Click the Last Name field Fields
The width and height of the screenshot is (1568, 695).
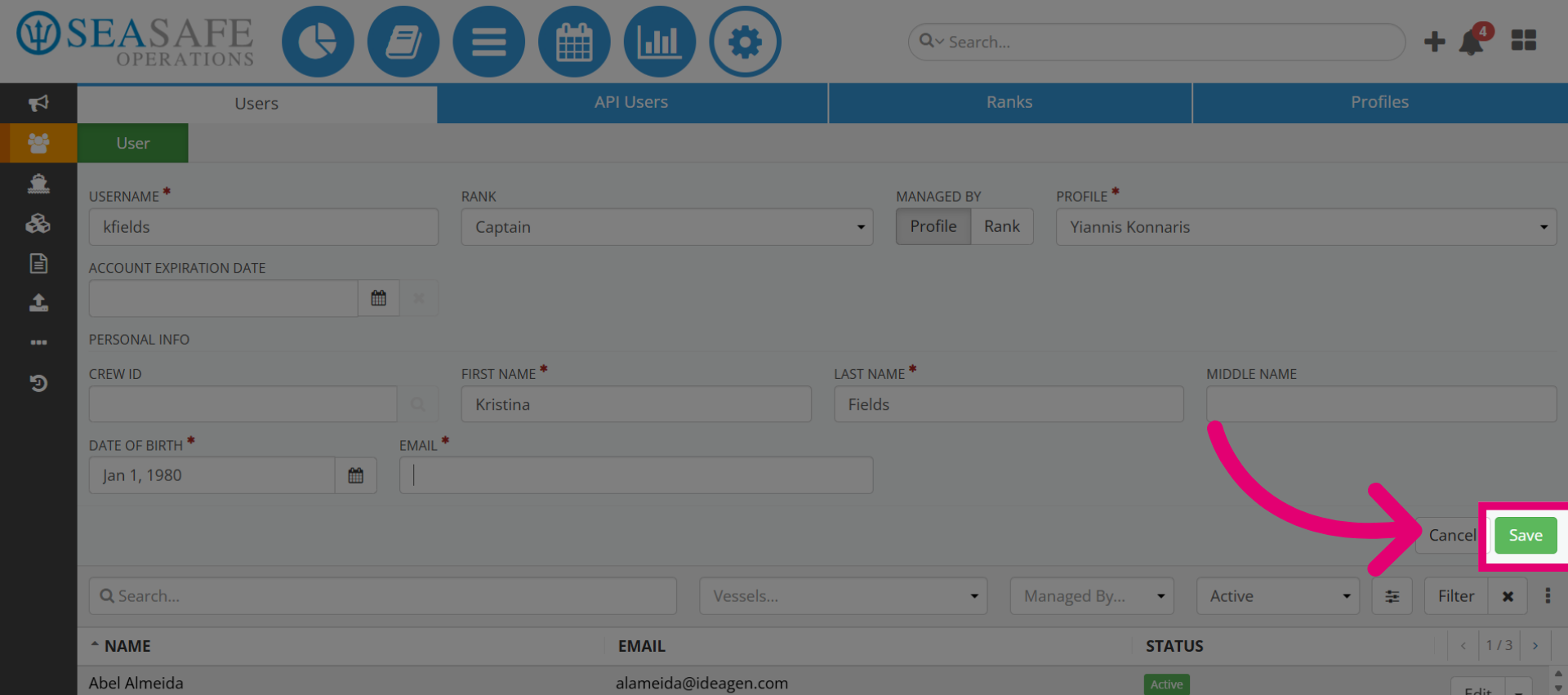[x=1009, y=404]
